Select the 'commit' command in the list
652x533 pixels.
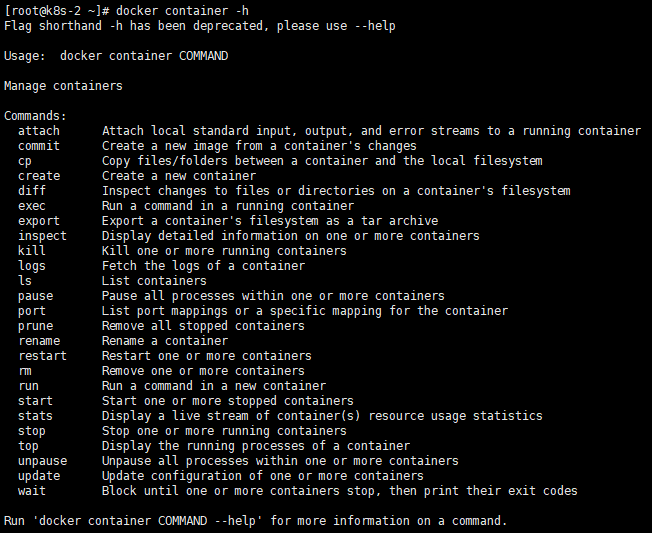click(x=39, y=146)
